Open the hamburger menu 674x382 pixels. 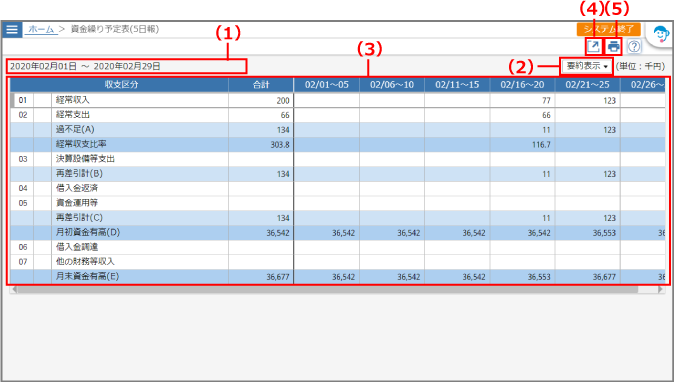tap(12, 29)
